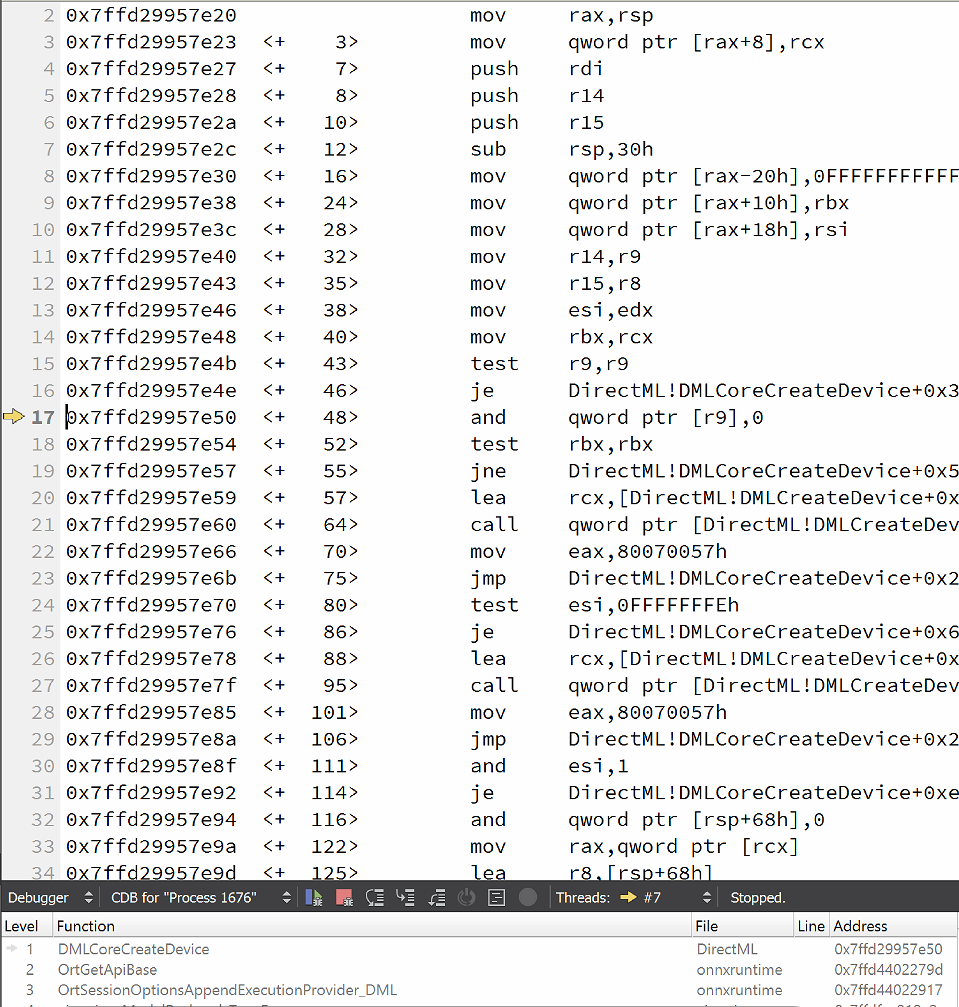Click the Step Into icon
Image resolution: width=959 pixels, height=1007 pixels.
[x=405, y=897]
